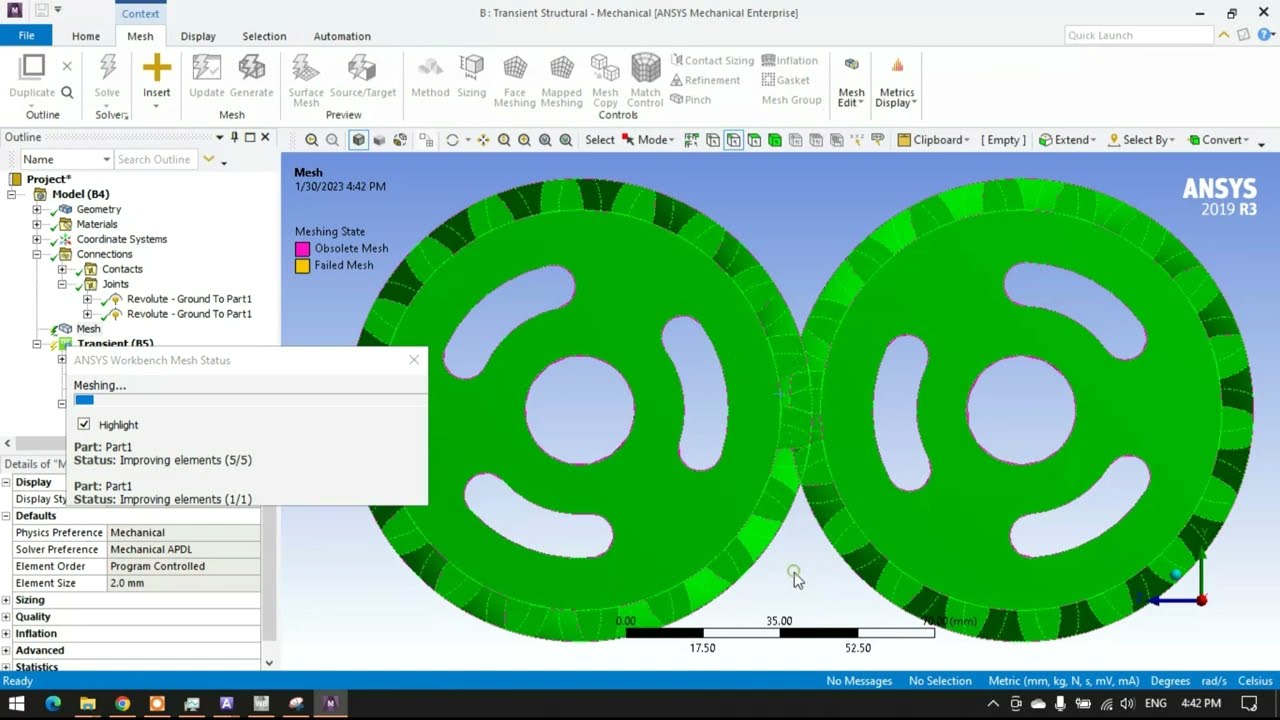This screenshot has width=1280, height=720.
Task: Click the Quick Launch search box
Action: (x=1138, y=35)
